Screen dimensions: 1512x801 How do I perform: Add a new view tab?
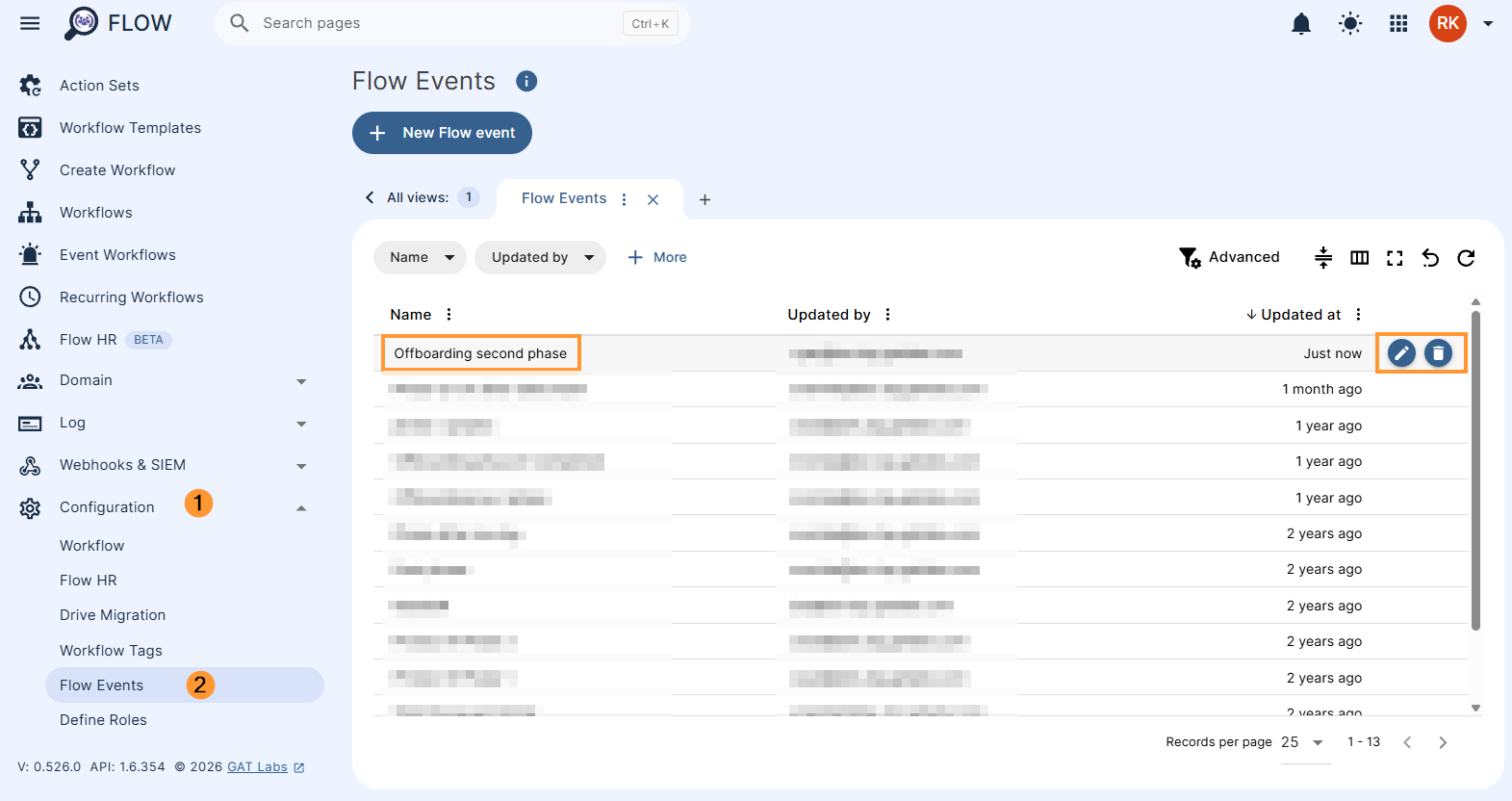coord(705,199)
